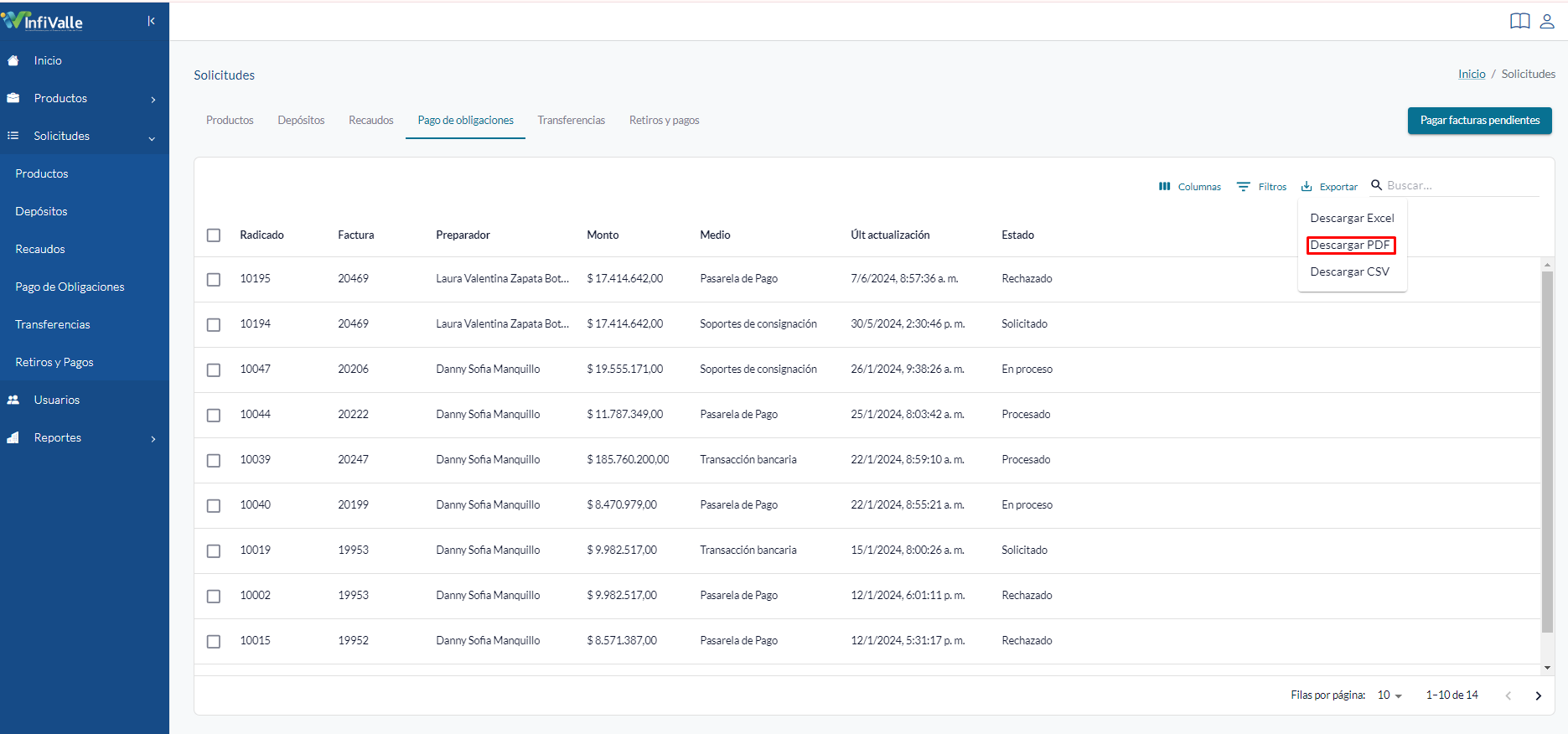Switch to the Depósitos tab
The image size is (1568, 734).
pos(301,121)
